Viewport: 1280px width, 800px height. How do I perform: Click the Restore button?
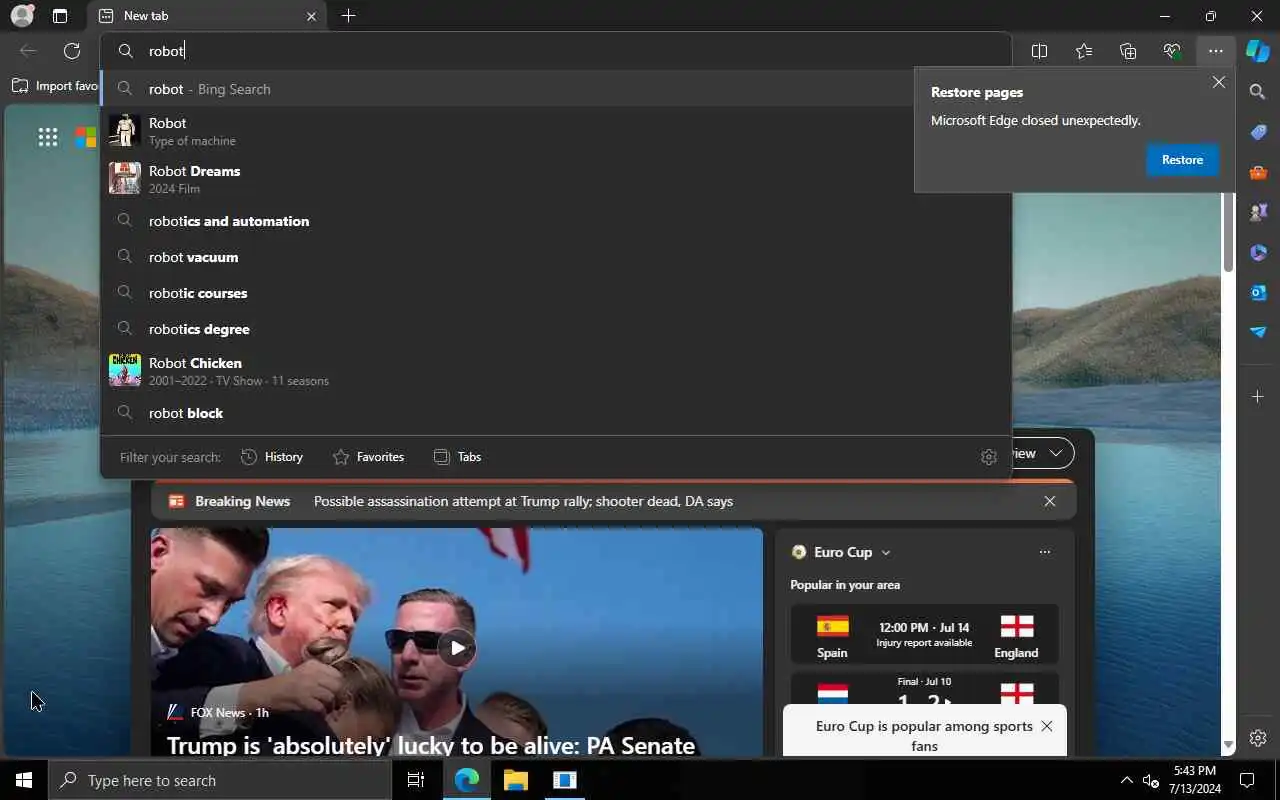point(1182,160)
